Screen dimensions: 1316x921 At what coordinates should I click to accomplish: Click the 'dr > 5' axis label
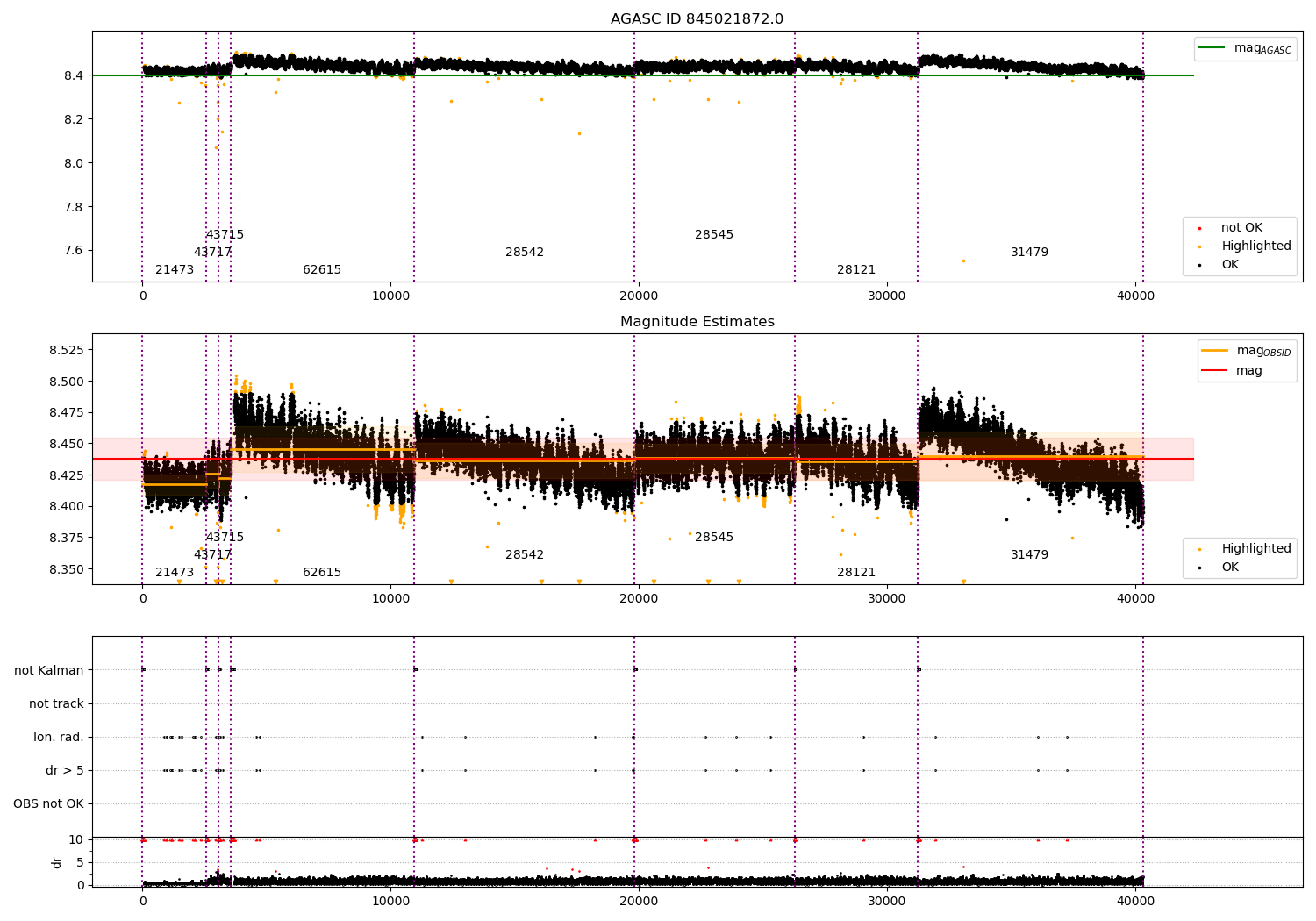click(x=65, y=770)
